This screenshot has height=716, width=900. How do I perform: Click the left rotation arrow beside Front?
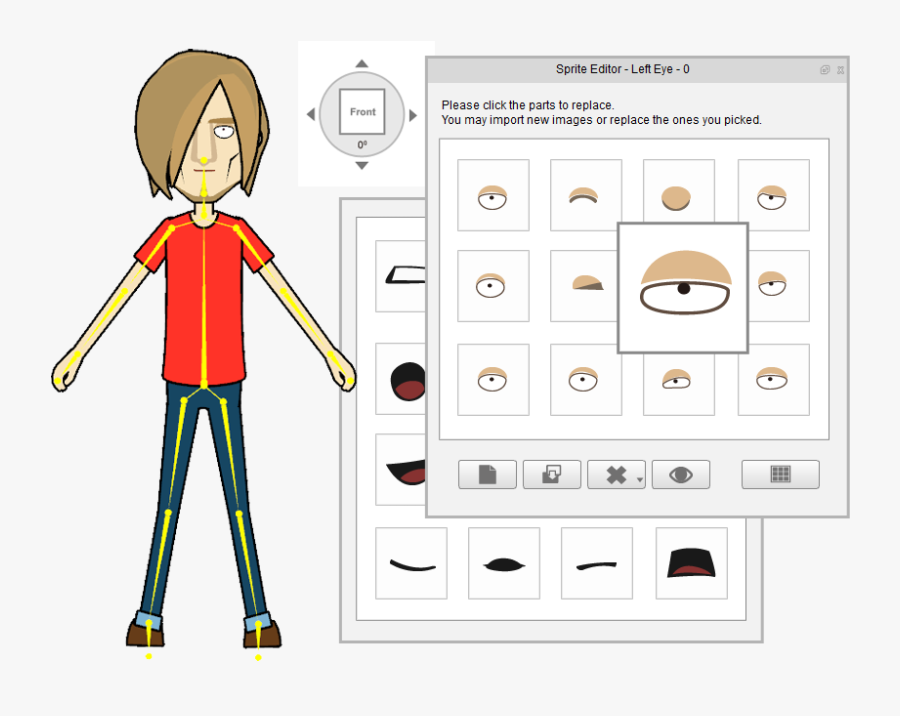click(311, 114)
